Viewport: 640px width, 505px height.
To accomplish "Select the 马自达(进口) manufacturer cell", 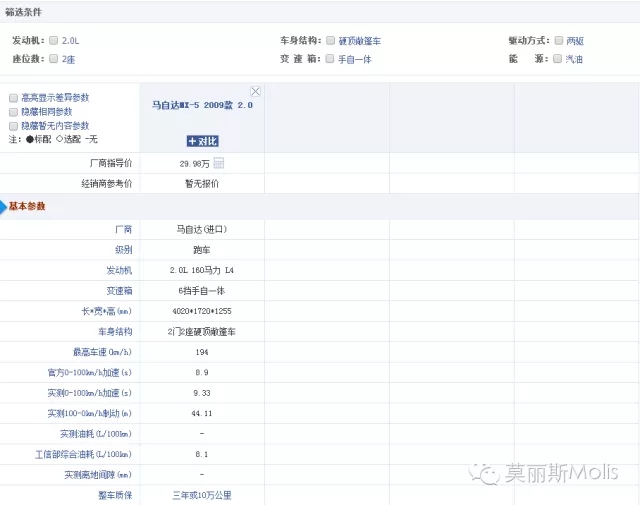I will click(202, 229).
